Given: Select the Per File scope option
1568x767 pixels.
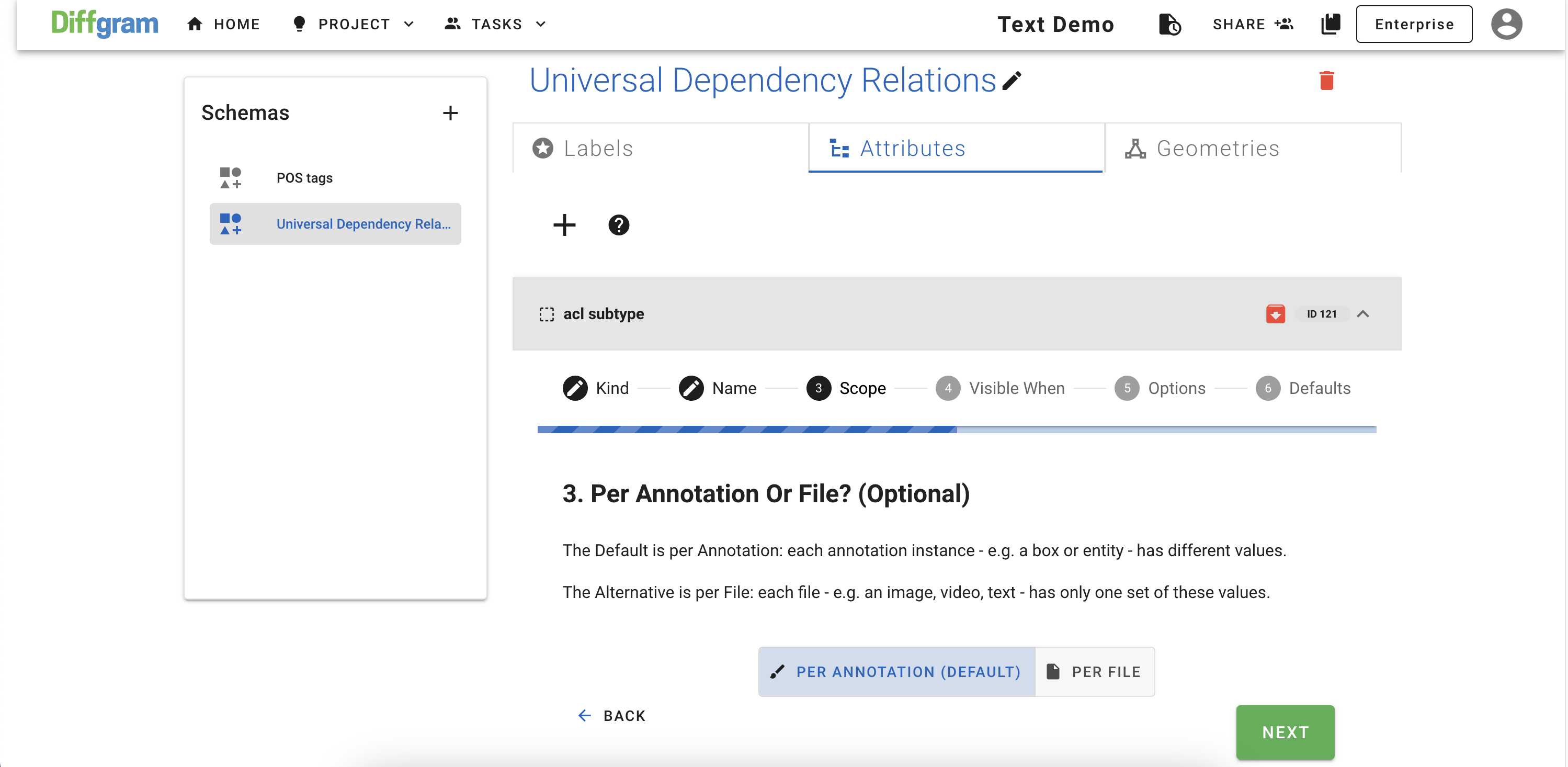Looking at the screenshot, I should click(1094, 671).
